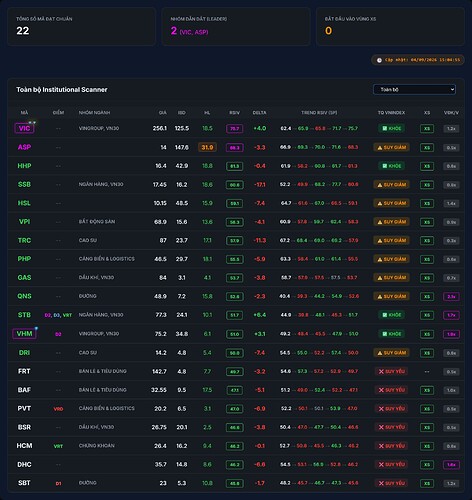The width and height of the screenshot is (472, 500).
Task: Select the PVT ticker
Action: point(24,408)
